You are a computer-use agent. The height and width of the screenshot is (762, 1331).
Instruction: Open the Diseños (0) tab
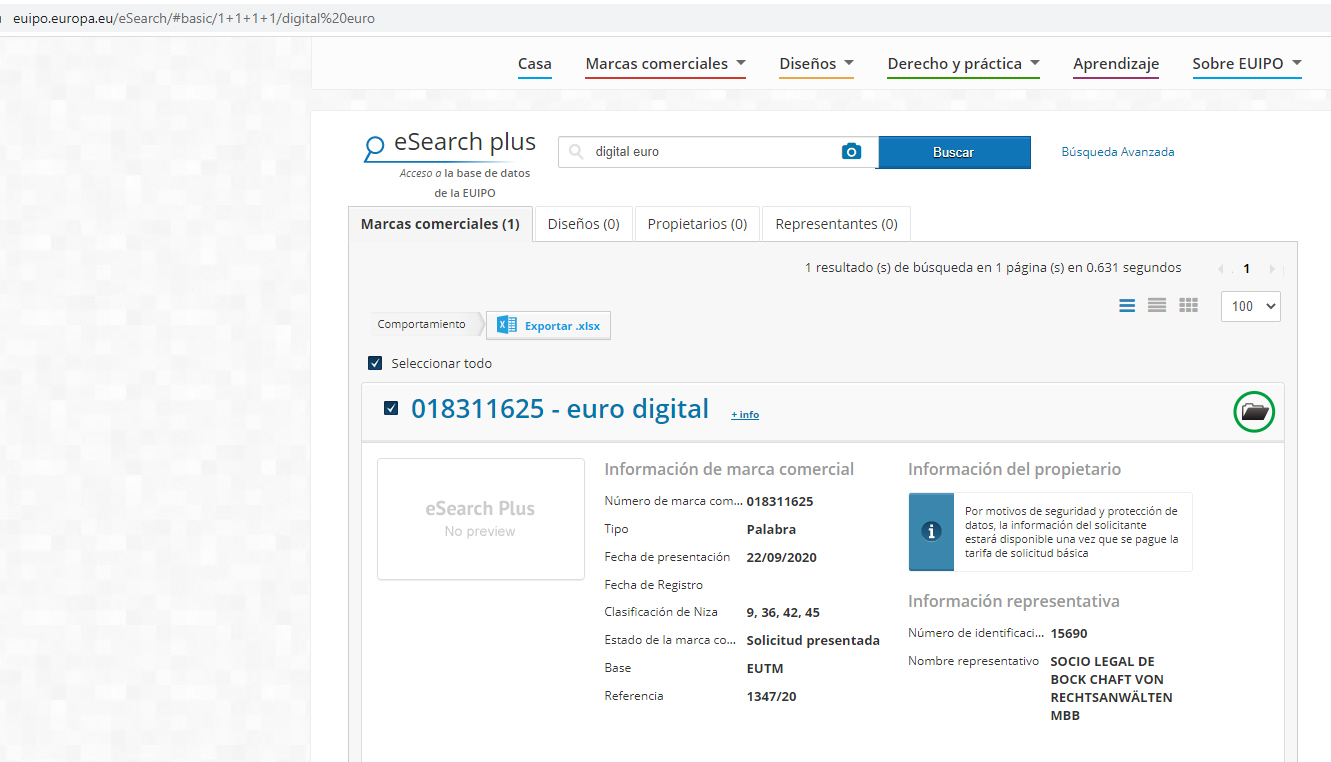pyautogui.click(x=583, y=224)
